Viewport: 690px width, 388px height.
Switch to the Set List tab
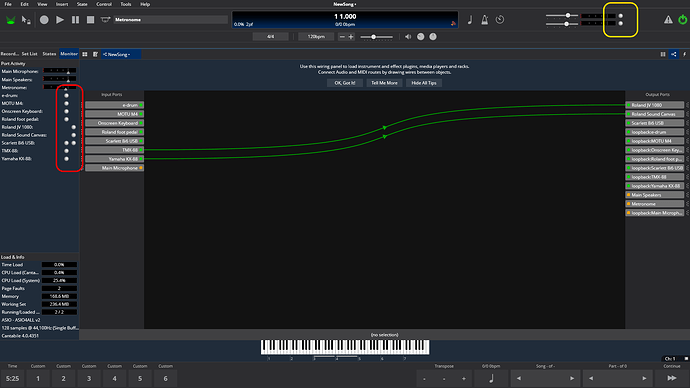click(29, 54)
